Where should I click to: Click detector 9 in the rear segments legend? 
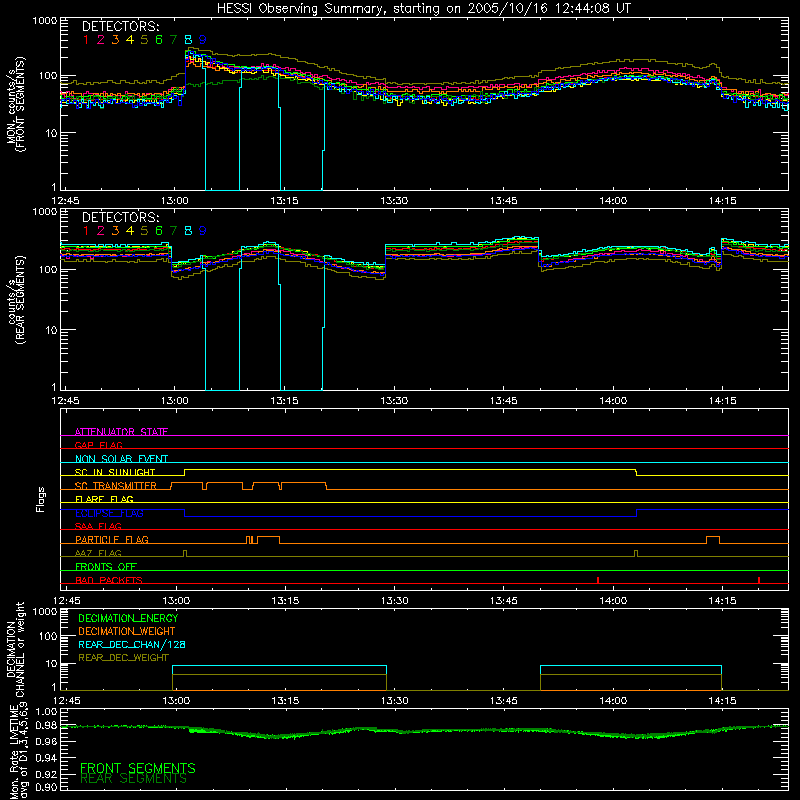coord(203,231)
